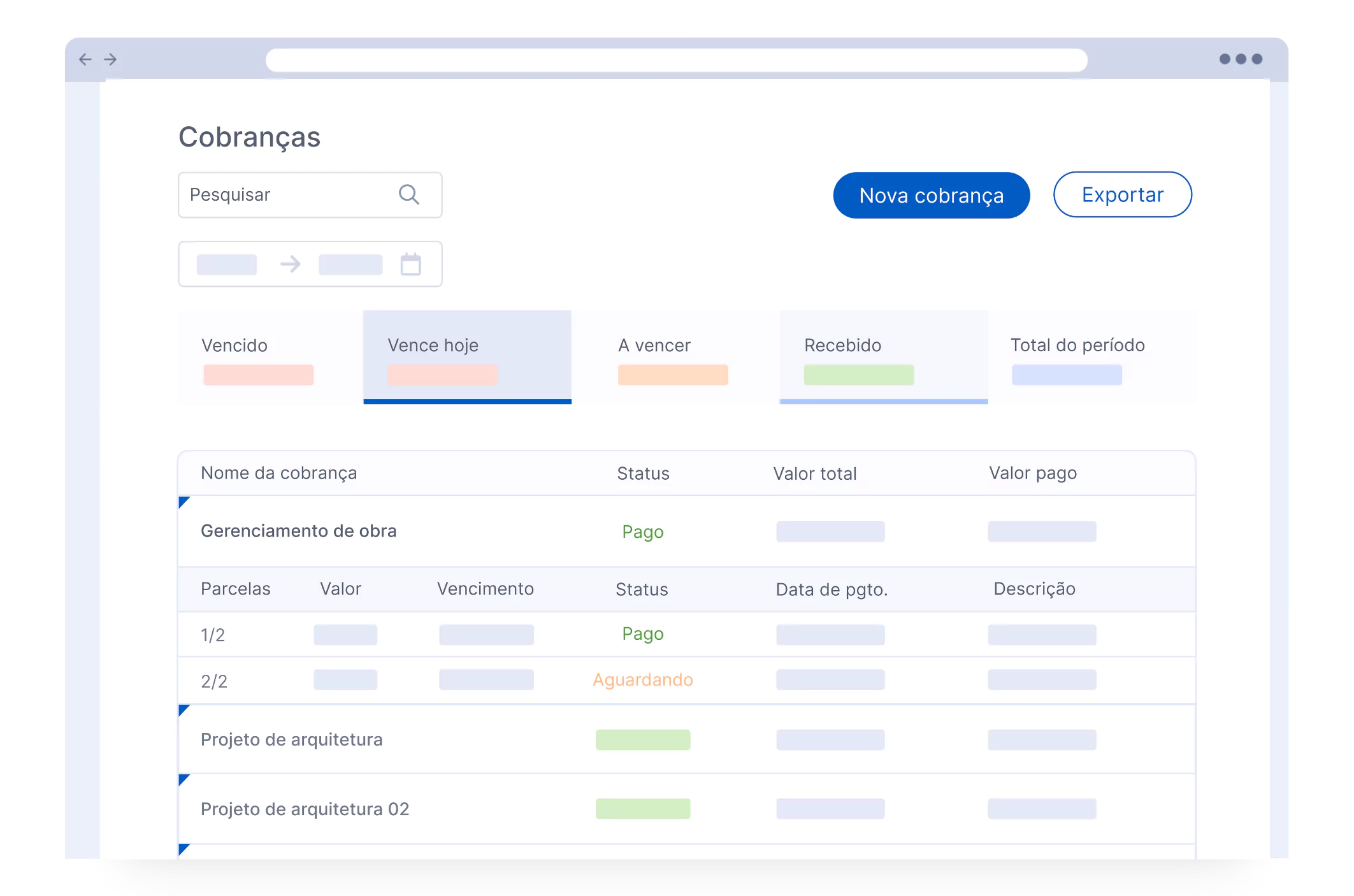
Task: Select the Vence hoje tab
Action: [467, 357]
